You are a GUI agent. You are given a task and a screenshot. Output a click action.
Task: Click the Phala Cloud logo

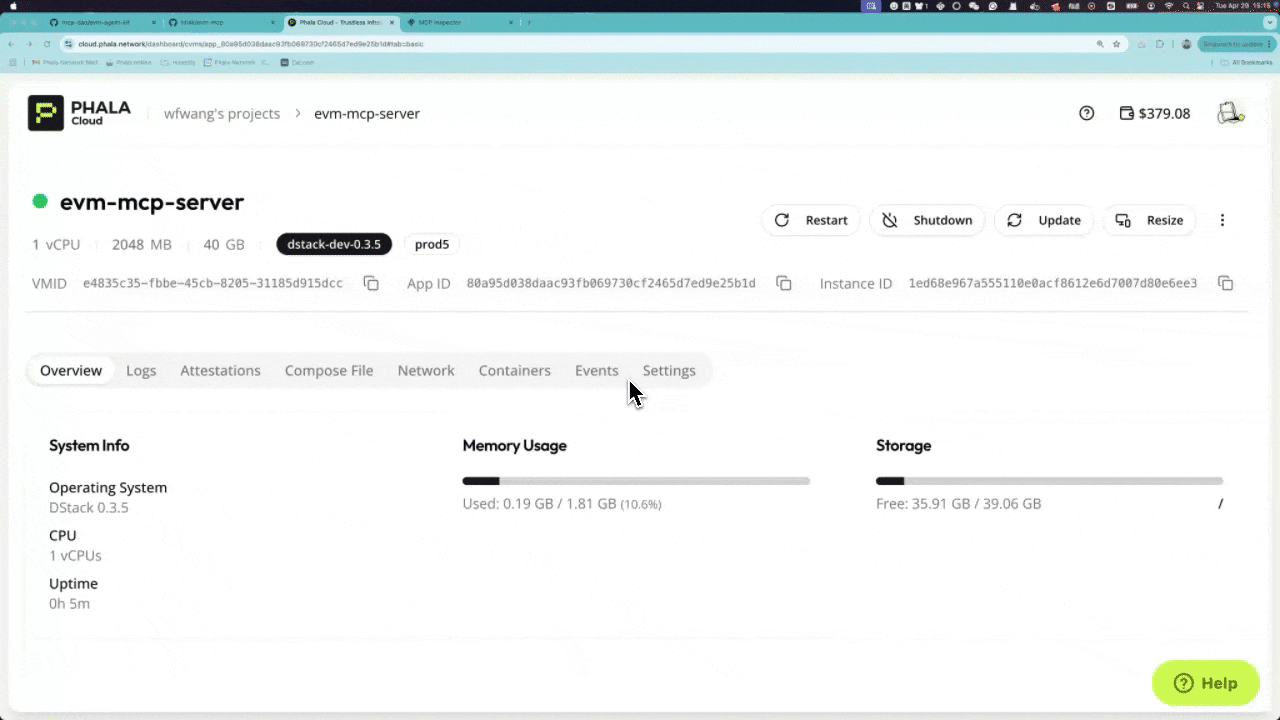pos(80,113)
